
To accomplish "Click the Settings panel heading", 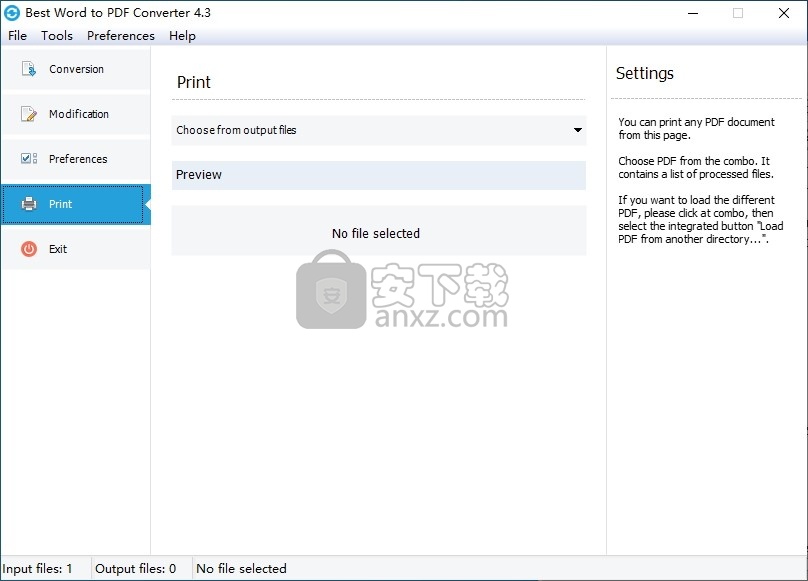I will pyautogui.click(x=645, y=73).
